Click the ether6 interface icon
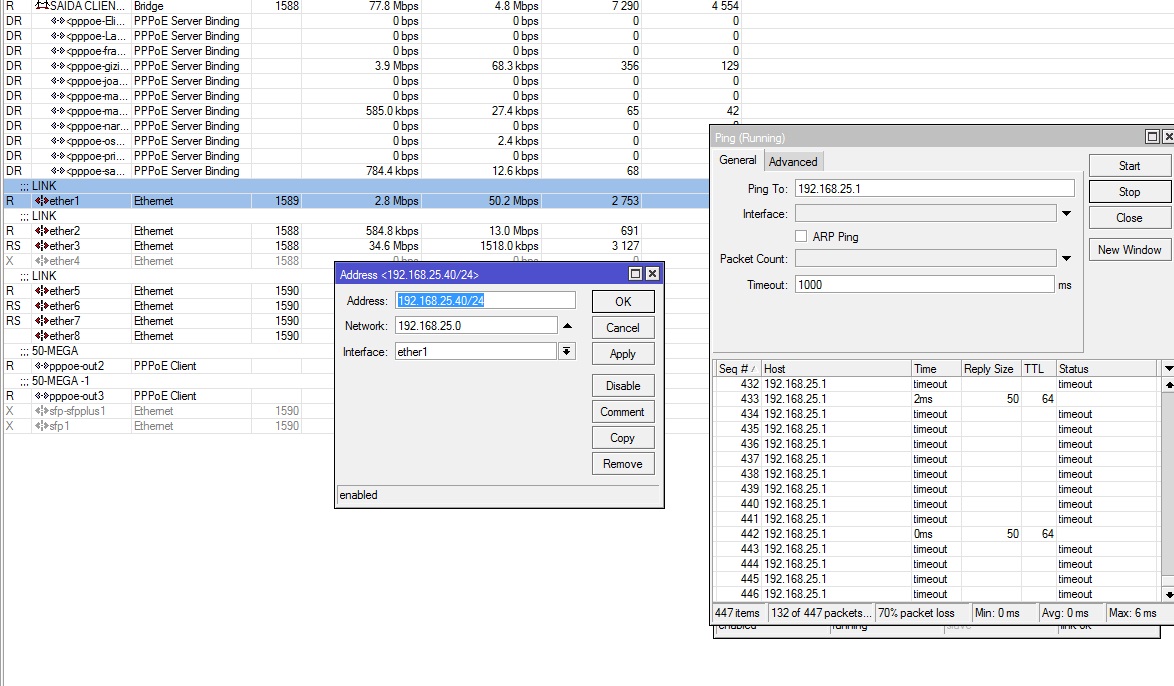The image size is (1174, 686). [41, 306]
